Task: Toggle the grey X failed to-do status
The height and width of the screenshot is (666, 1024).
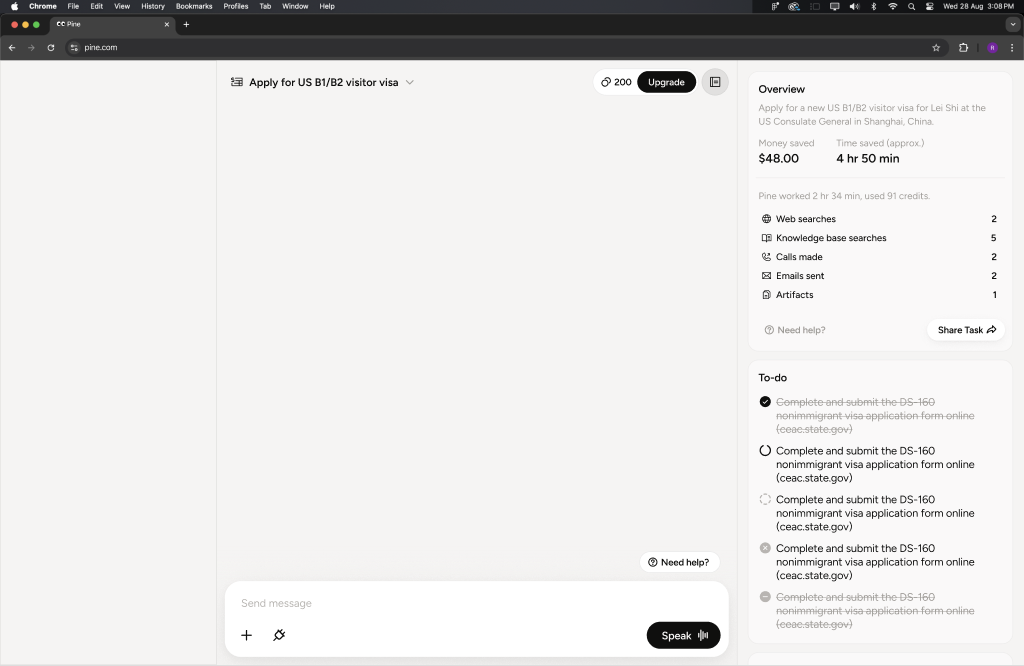Action: pos(765,548)
